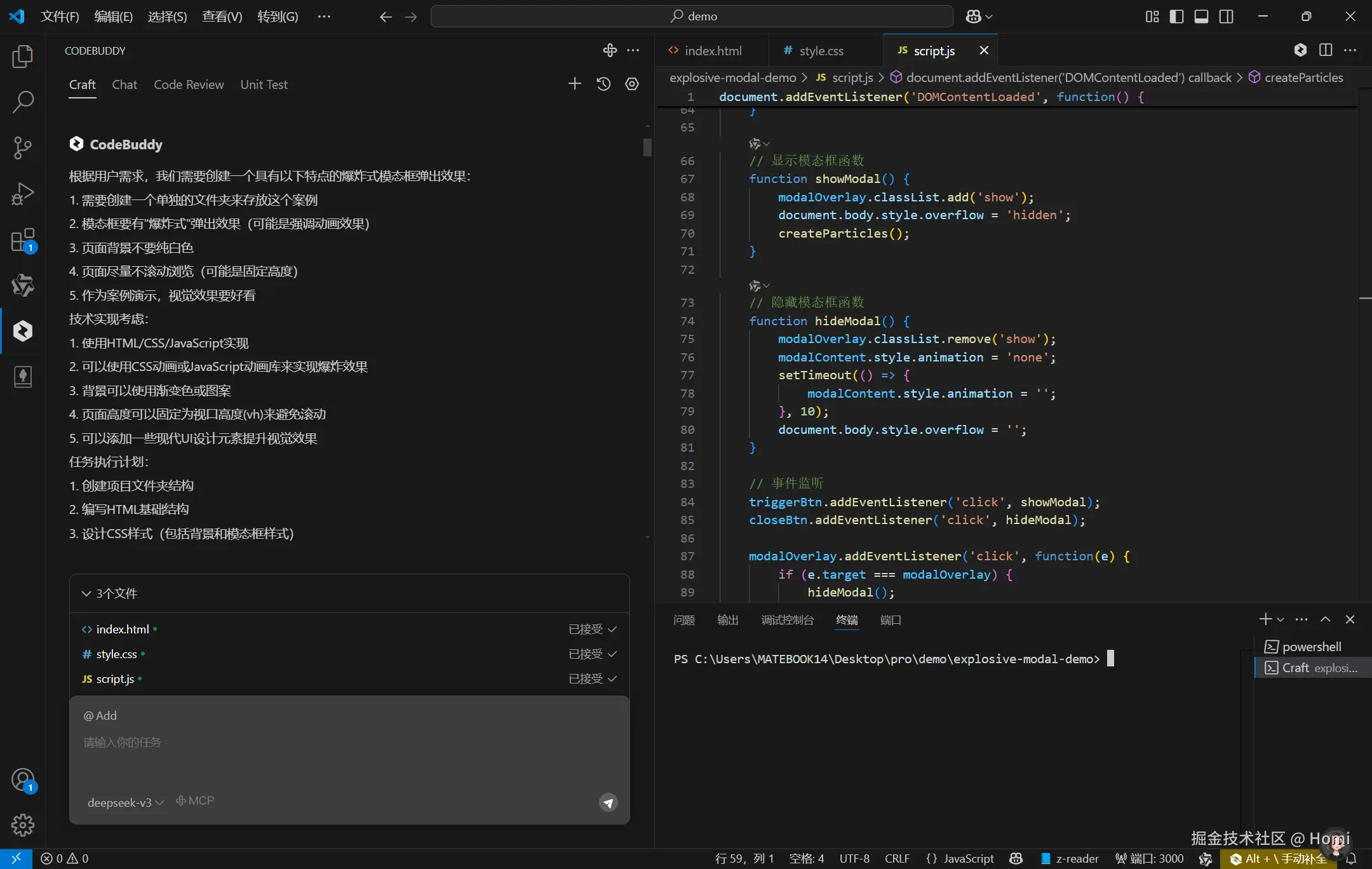Open the Extensions view
1372x869 pixels.
(23, 240)
